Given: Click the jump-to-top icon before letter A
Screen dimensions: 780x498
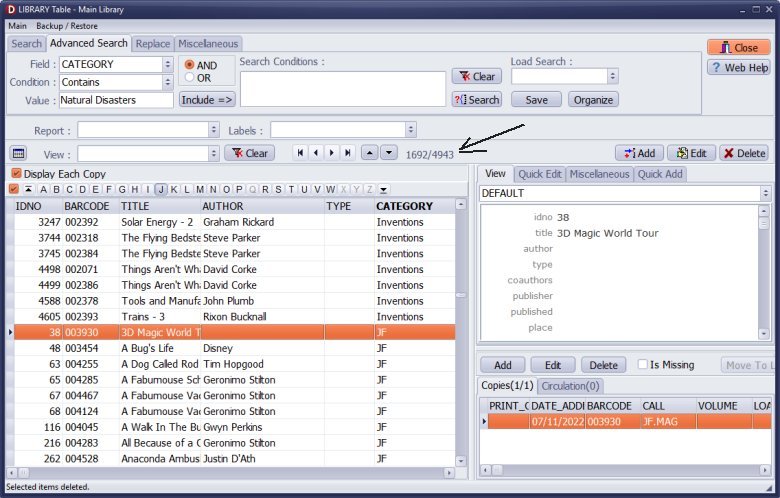Looking at the screenshot, I should [28, 189].
